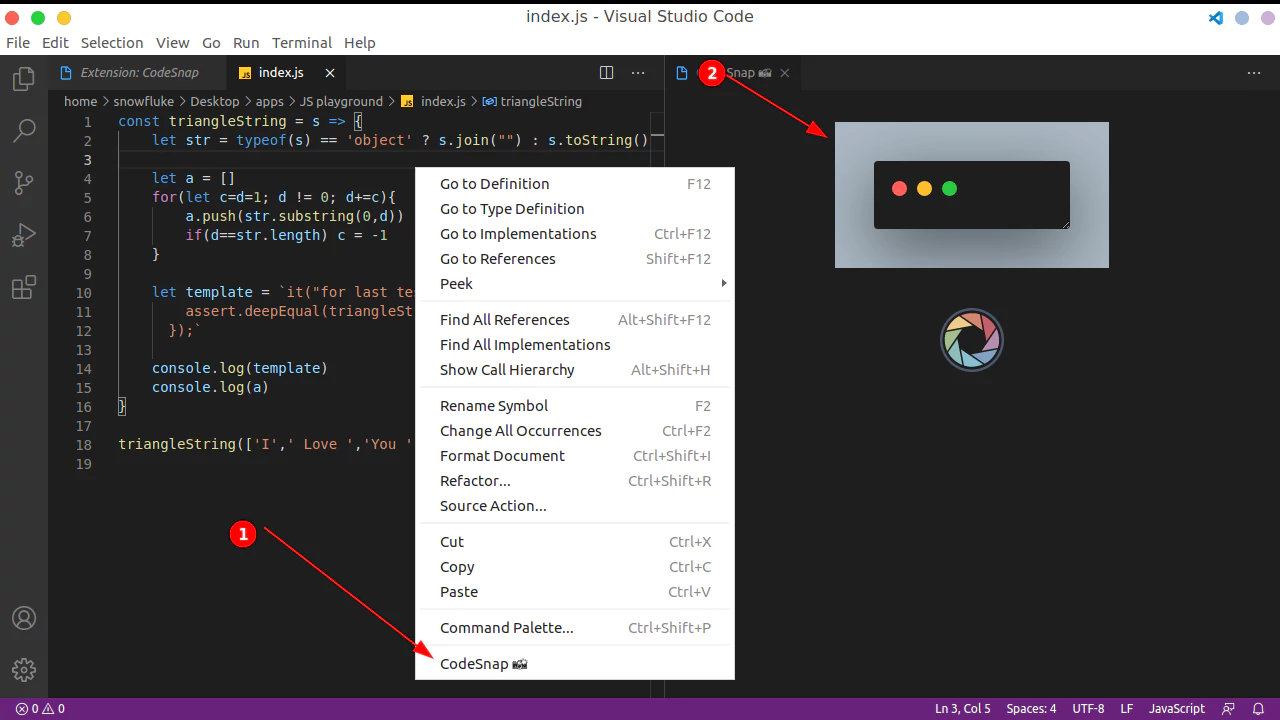1280x720 pixels.
Task: Choose Go to Definition from context menu
Action: pyautogui.click(x=575, y=184)
